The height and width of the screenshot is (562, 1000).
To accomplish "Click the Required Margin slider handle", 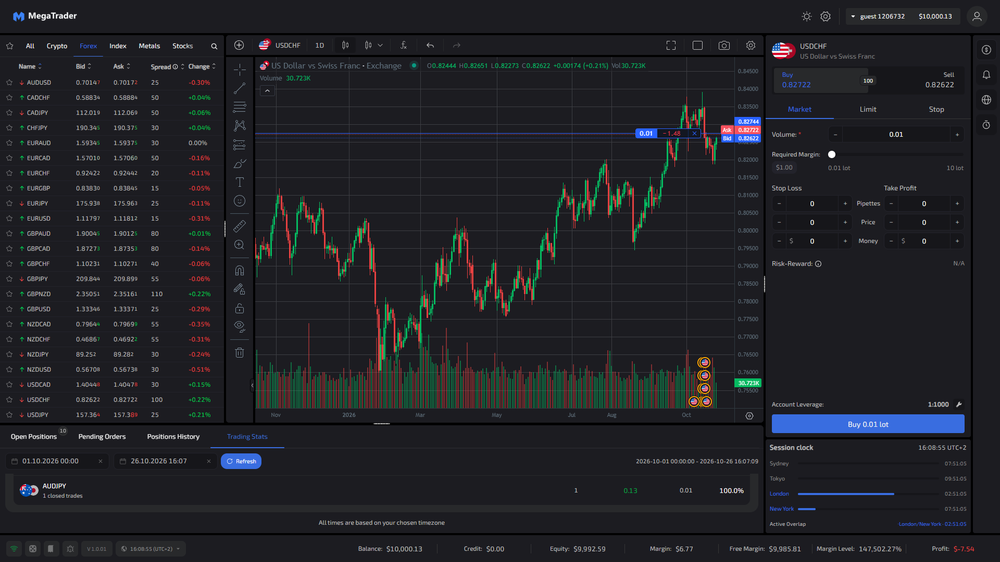I will (832, 154).
